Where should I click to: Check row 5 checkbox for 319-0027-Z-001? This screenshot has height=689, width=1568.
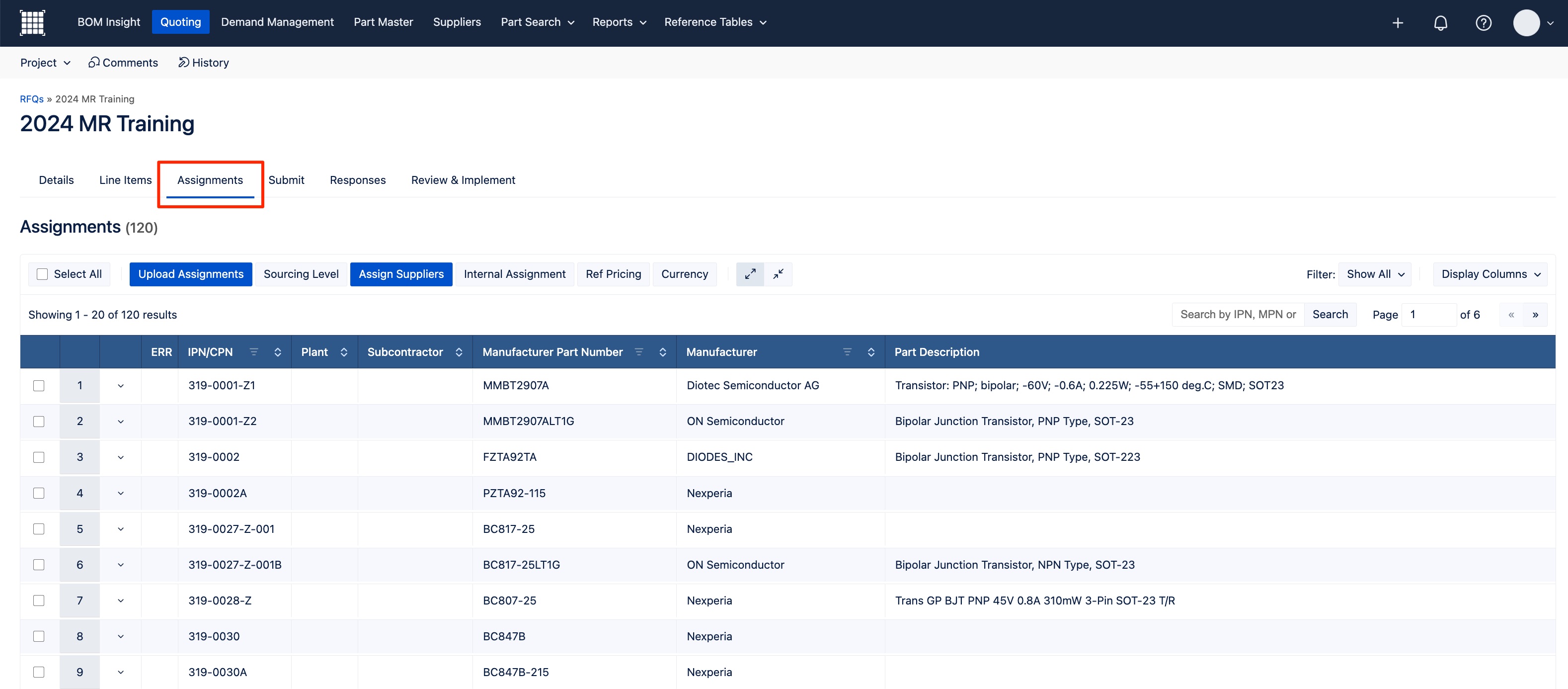(39, 529)
